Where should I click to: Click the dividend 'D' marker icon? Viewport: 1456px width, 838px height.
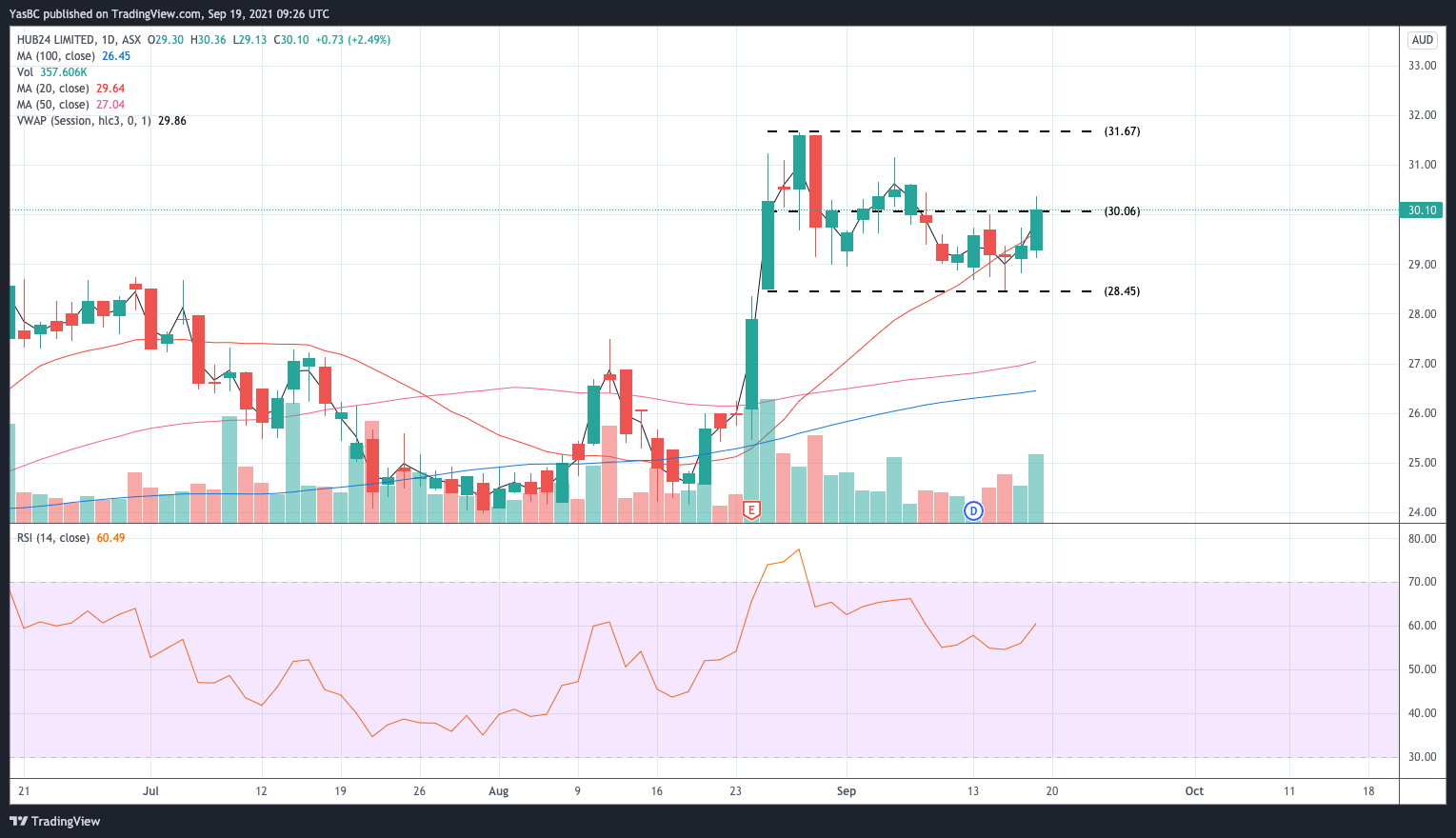(x=973, y=511)
